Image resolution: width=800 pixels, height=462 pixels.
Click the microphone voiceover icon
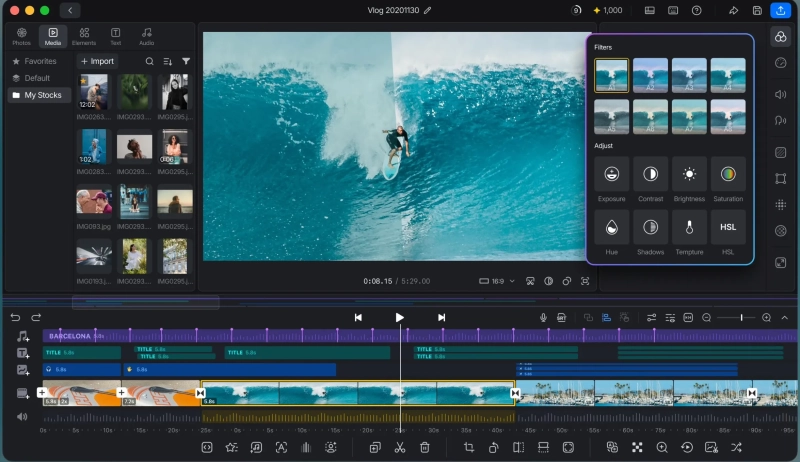[543, 318]
